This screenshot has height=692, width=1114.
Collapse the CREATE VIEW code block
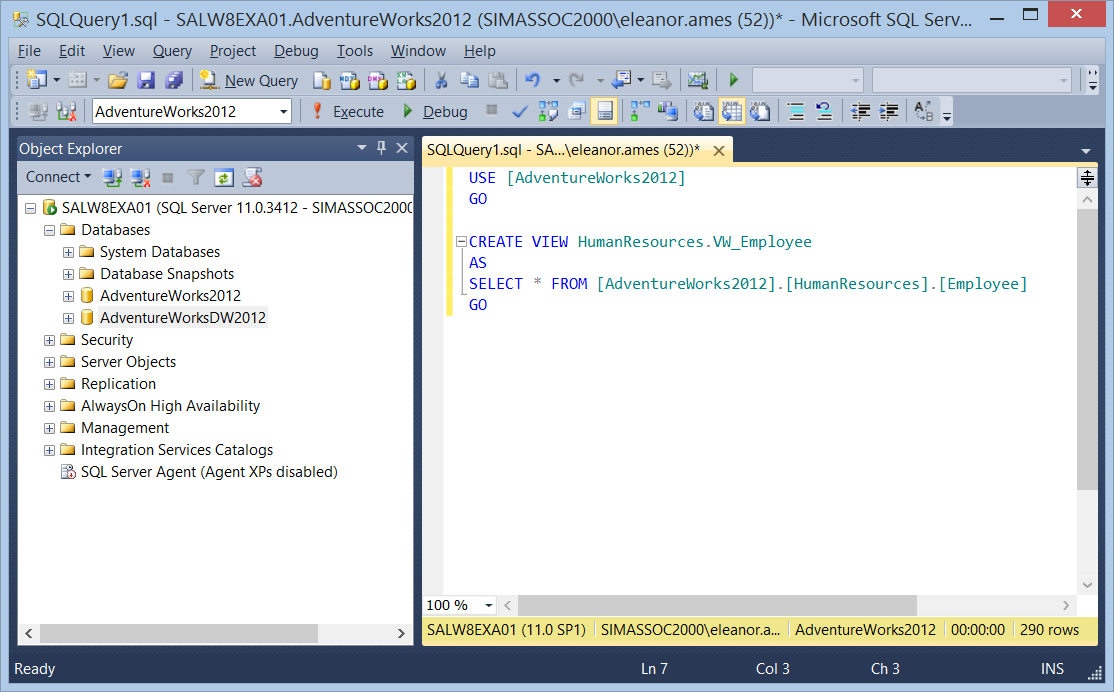coord(461,242)
